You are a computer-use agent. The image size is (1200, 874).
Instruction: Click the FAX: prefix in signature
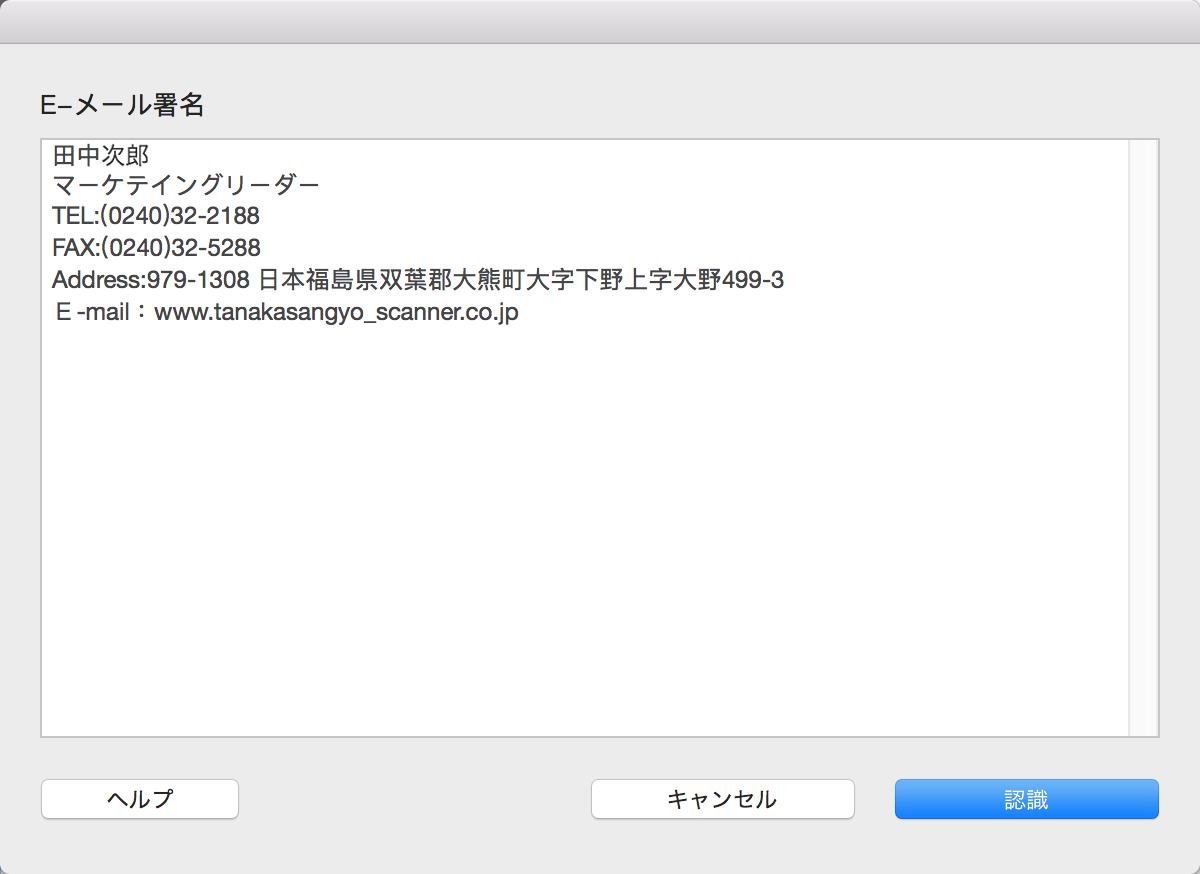tap(76, 248)
